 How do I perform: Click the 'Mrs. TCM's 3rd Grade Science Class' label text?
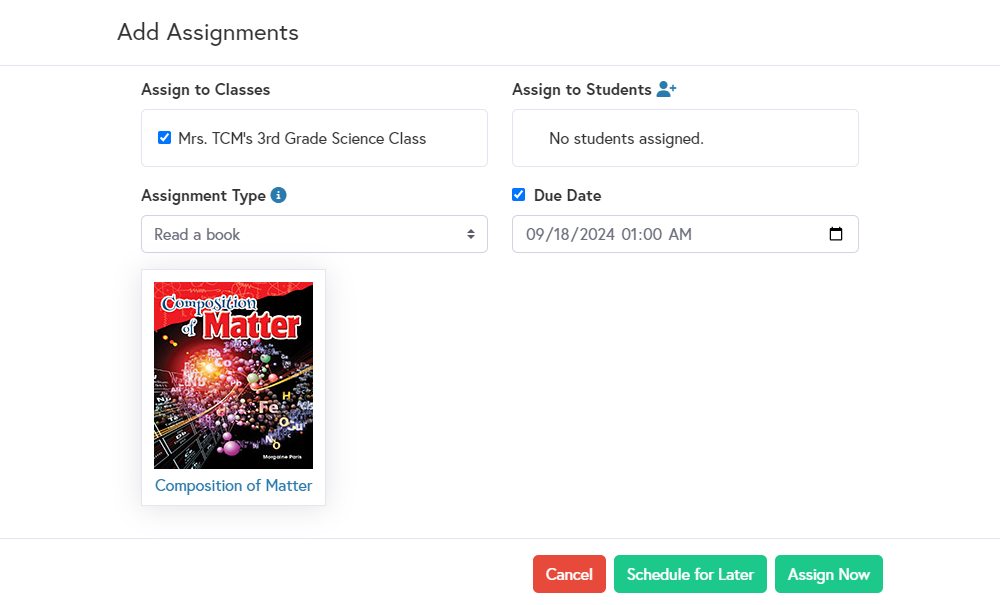click(x=302, y=138)
